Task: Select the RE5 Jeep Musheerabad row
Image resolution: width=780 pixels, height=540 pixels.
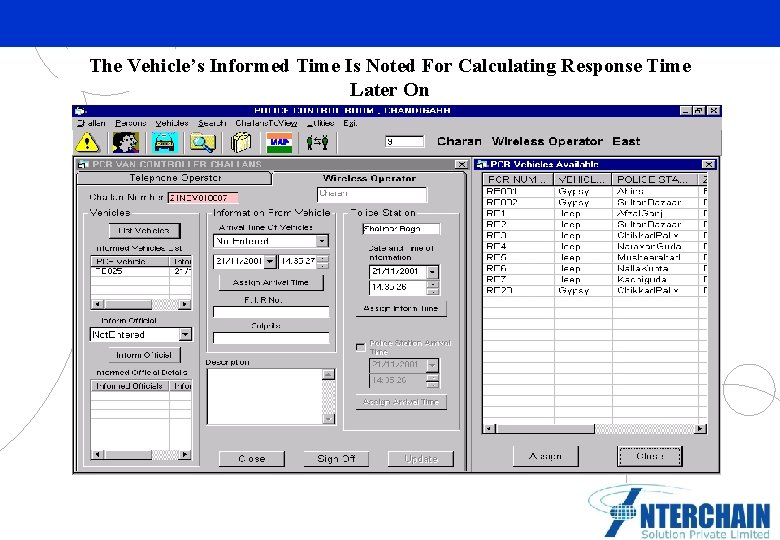Action: 594,257
